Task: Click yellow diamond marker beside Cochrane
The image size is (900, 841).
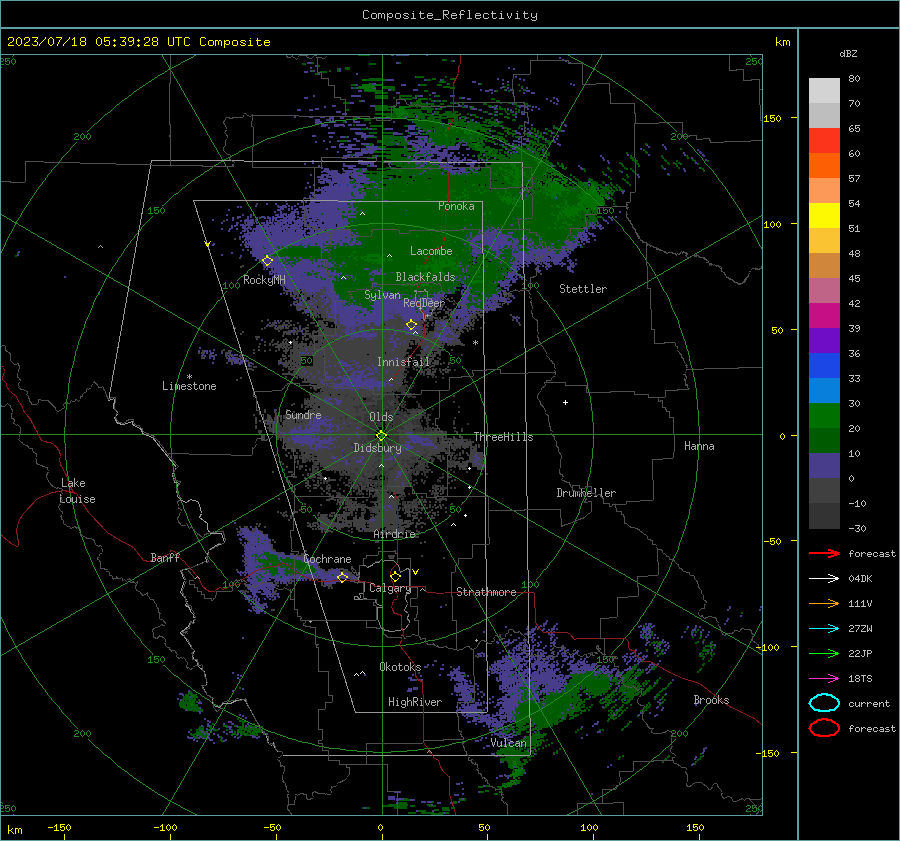Action: pyautogui.click(x=342, y=577)
